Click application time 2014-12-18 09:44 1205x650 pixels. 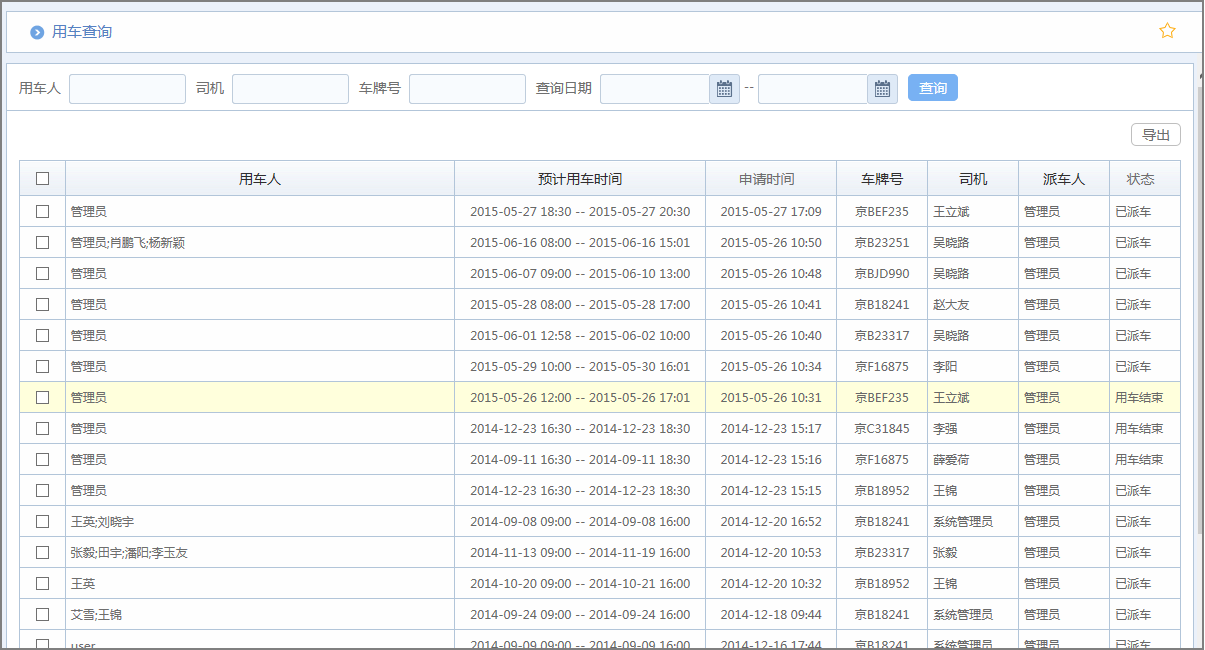click(x=771, y=614)
